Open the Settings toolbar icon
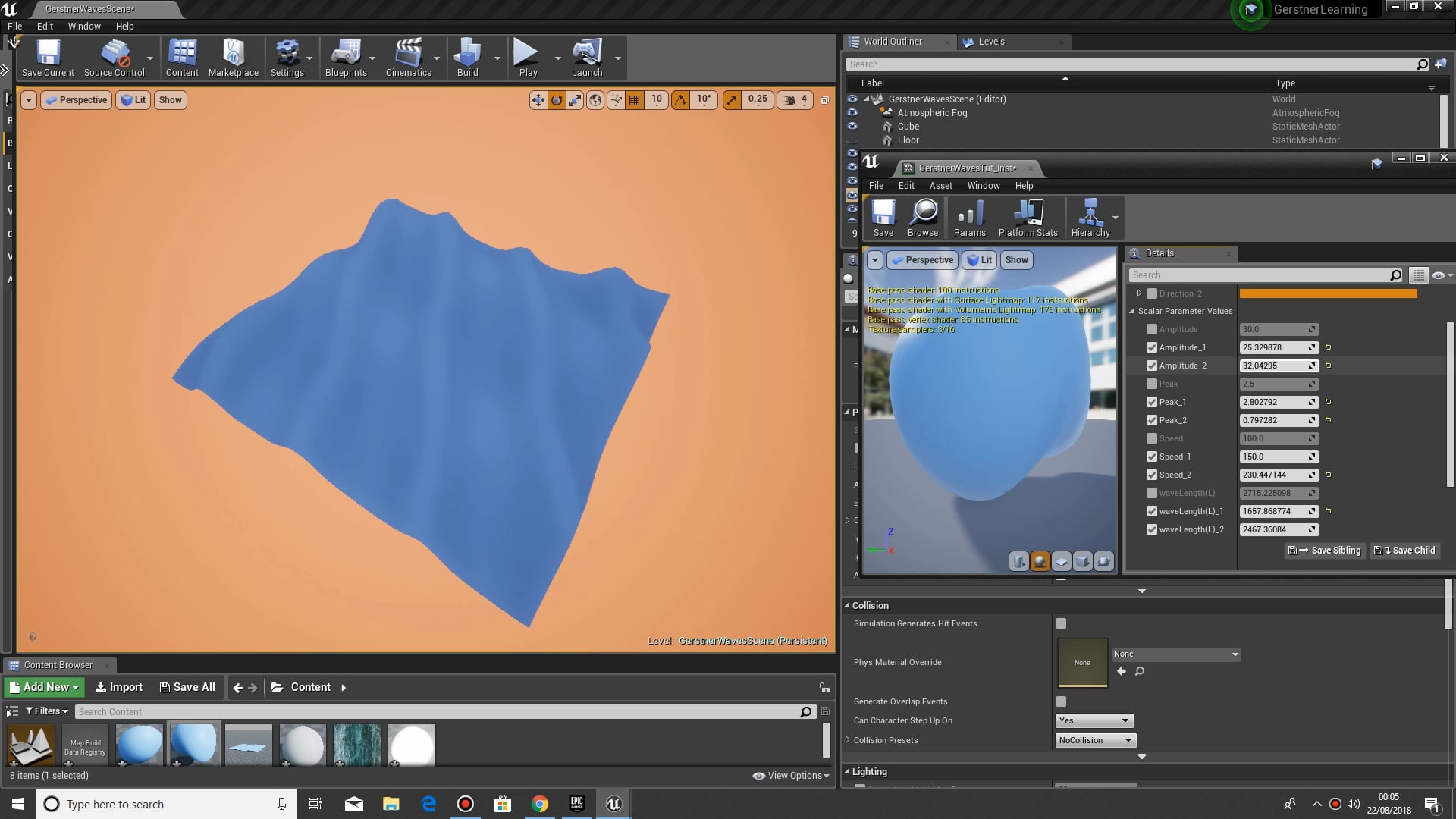This screenshot has width=1456, height=819. tap(287, 58)
